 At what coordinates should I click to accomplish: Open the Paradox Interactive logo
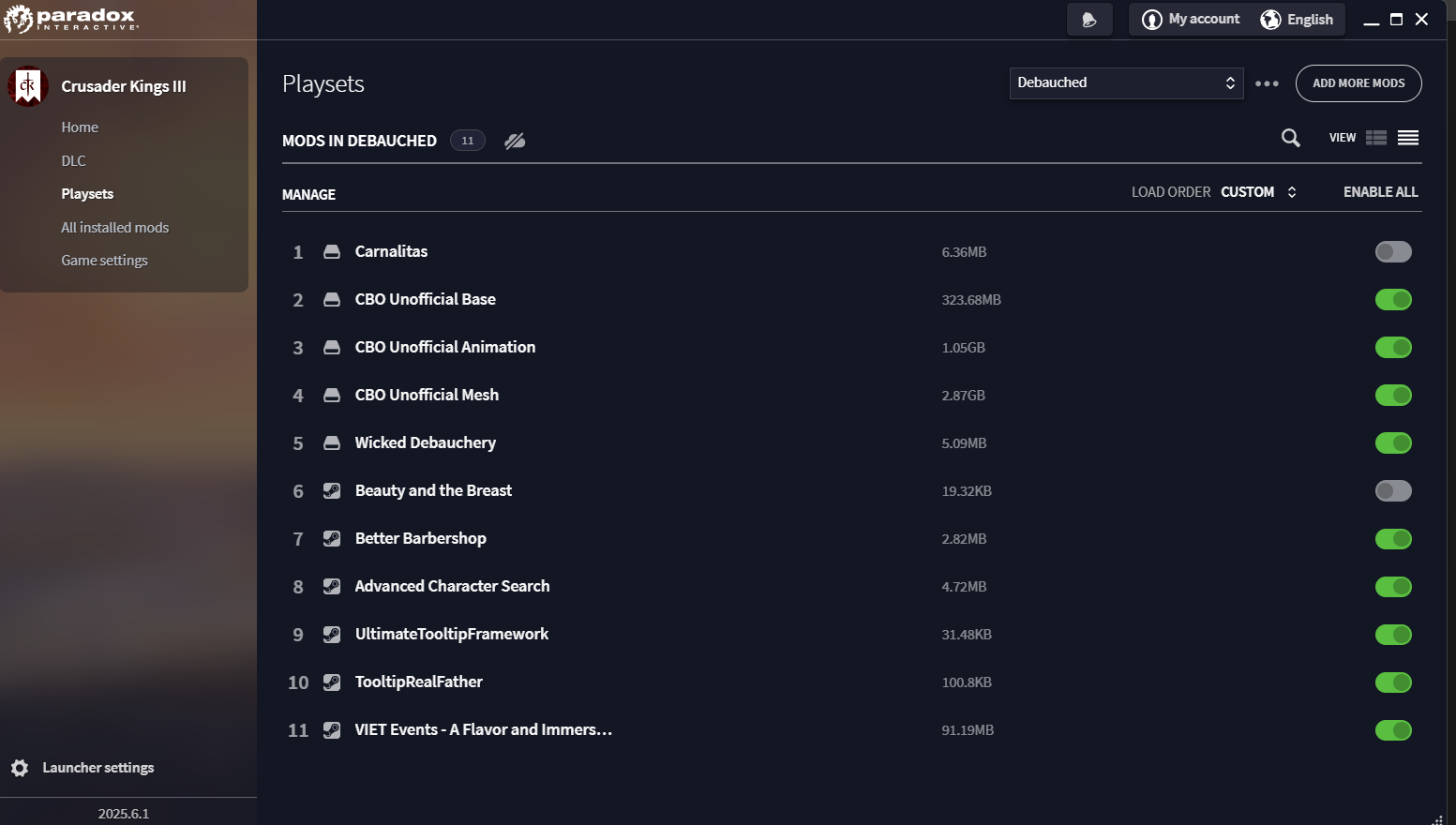(x=71, y=19)
